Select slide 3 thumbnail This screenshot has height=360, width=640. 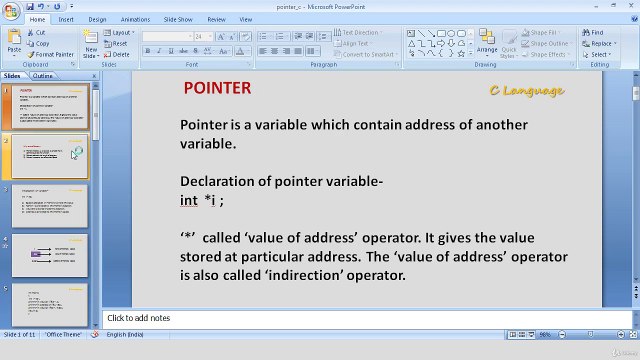click(49, 206)
